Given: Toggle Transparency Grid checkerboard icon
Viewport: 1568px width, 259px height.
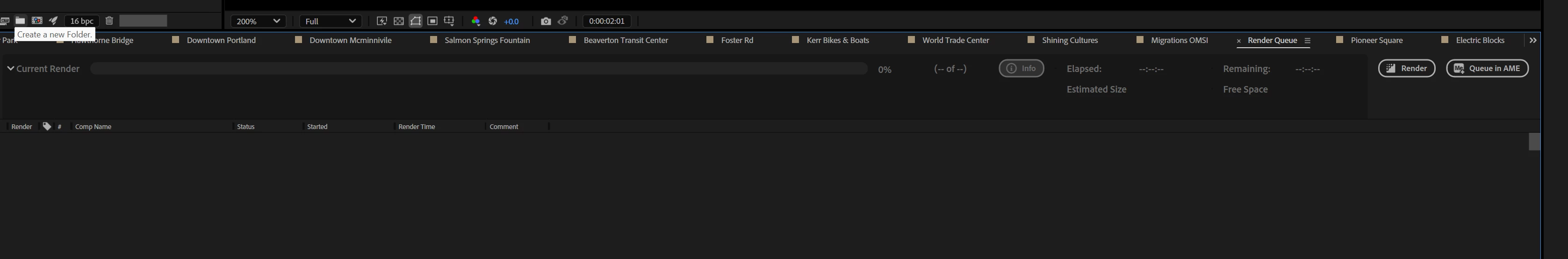Looking at the screenshot, I should pos(399,21).
